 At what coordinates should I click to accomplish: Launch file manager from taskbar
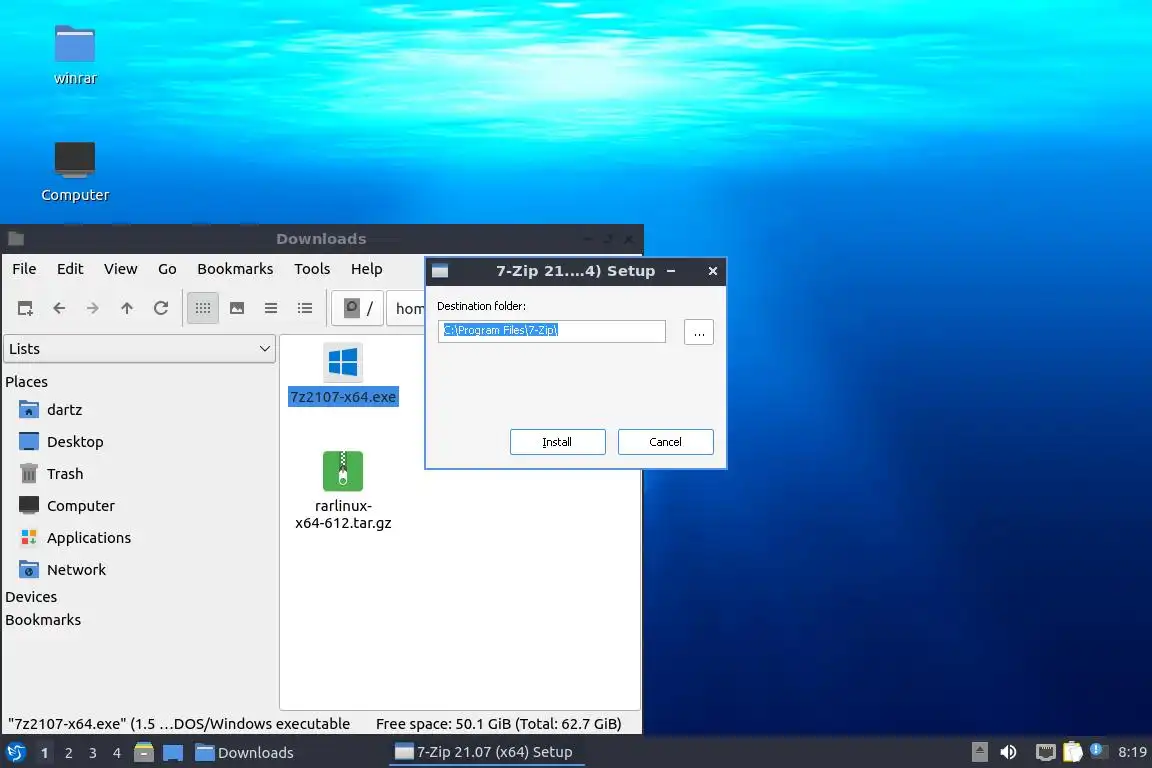(x=144, y=753)
